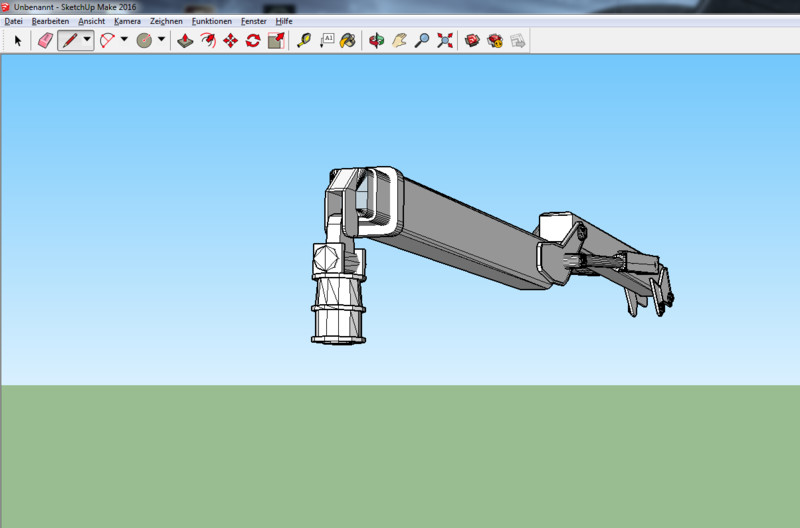Open the arc tool dropdown arrow
Image resolution: width=800 pixels, height=528 pixels.
(x=124, y=41)
